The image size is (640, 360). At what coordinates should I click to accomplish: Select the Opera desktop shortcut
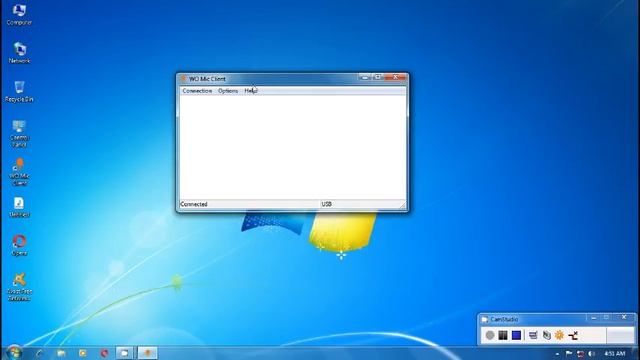click(19, 245)
